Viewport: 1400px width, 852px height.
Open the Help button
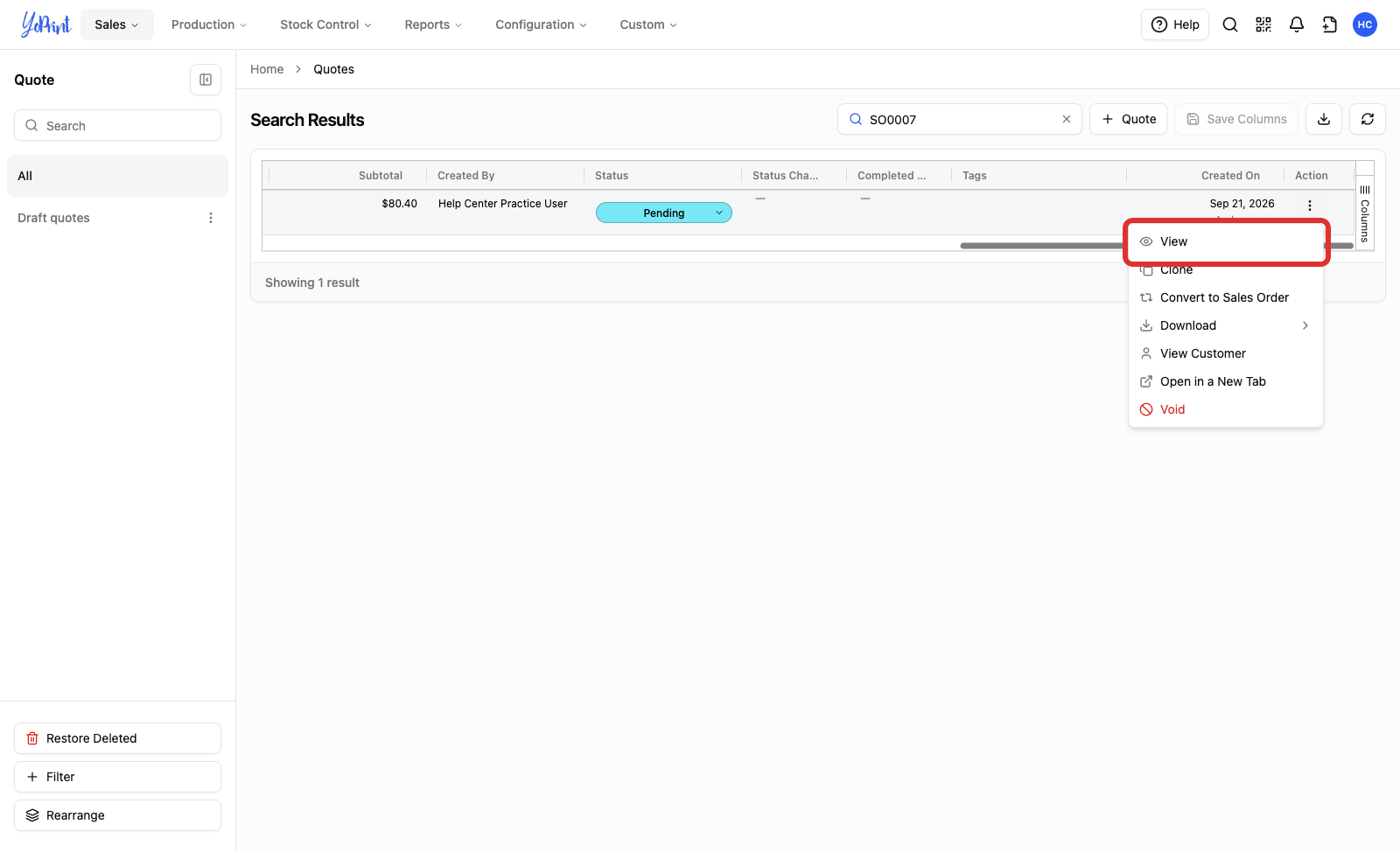(1175, 24)
